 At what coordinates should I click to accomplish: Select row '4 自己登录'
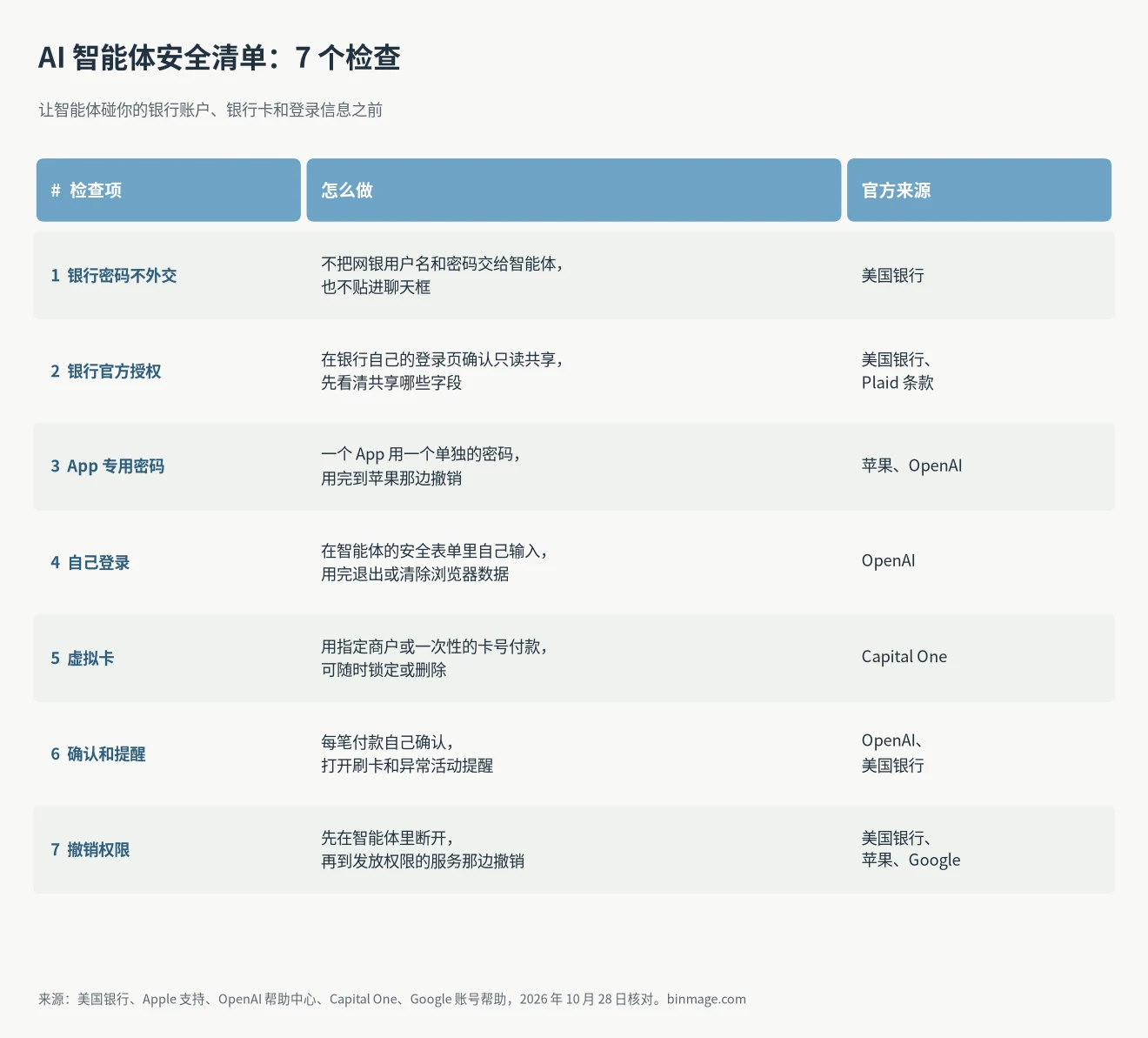coord(574,562)
